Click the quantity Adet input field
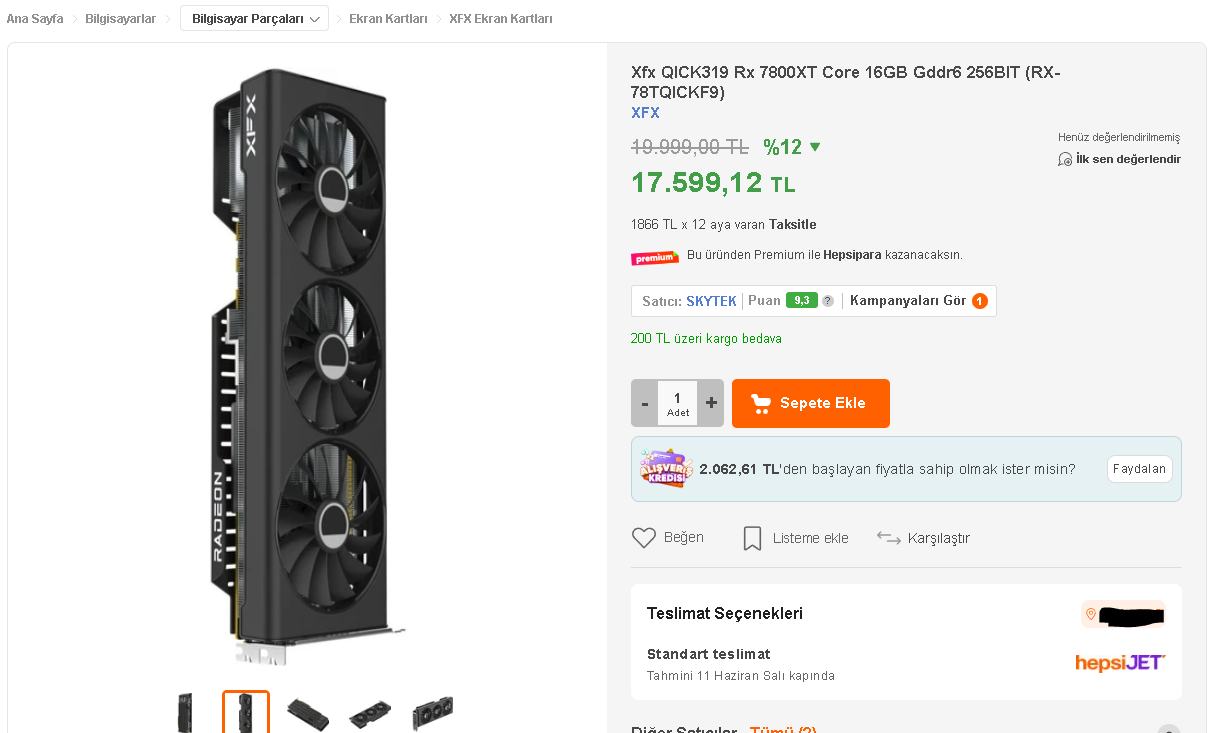The height and width of the screenshot is (733, 1217). tap(678, 403)
